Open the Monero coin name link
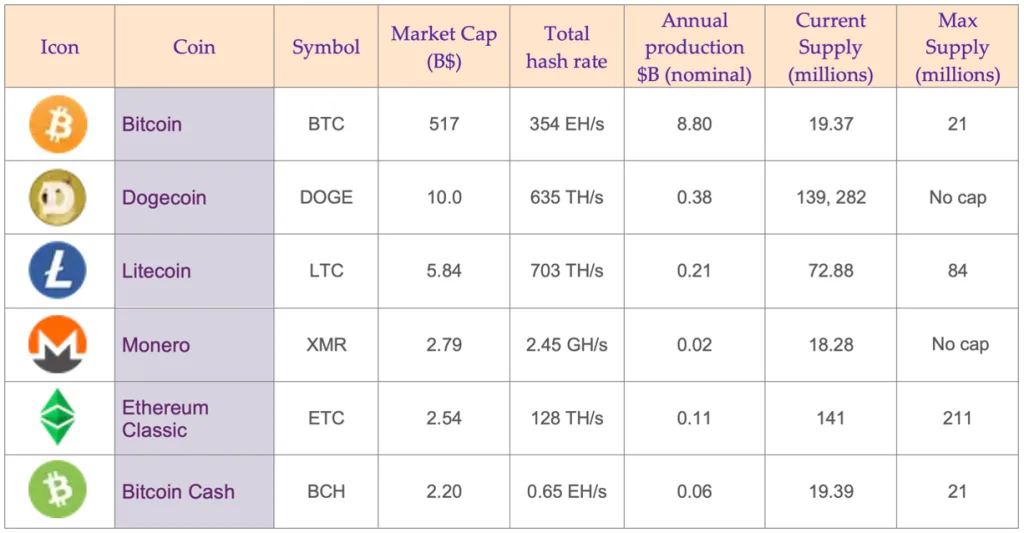 (x=155, y=345)
